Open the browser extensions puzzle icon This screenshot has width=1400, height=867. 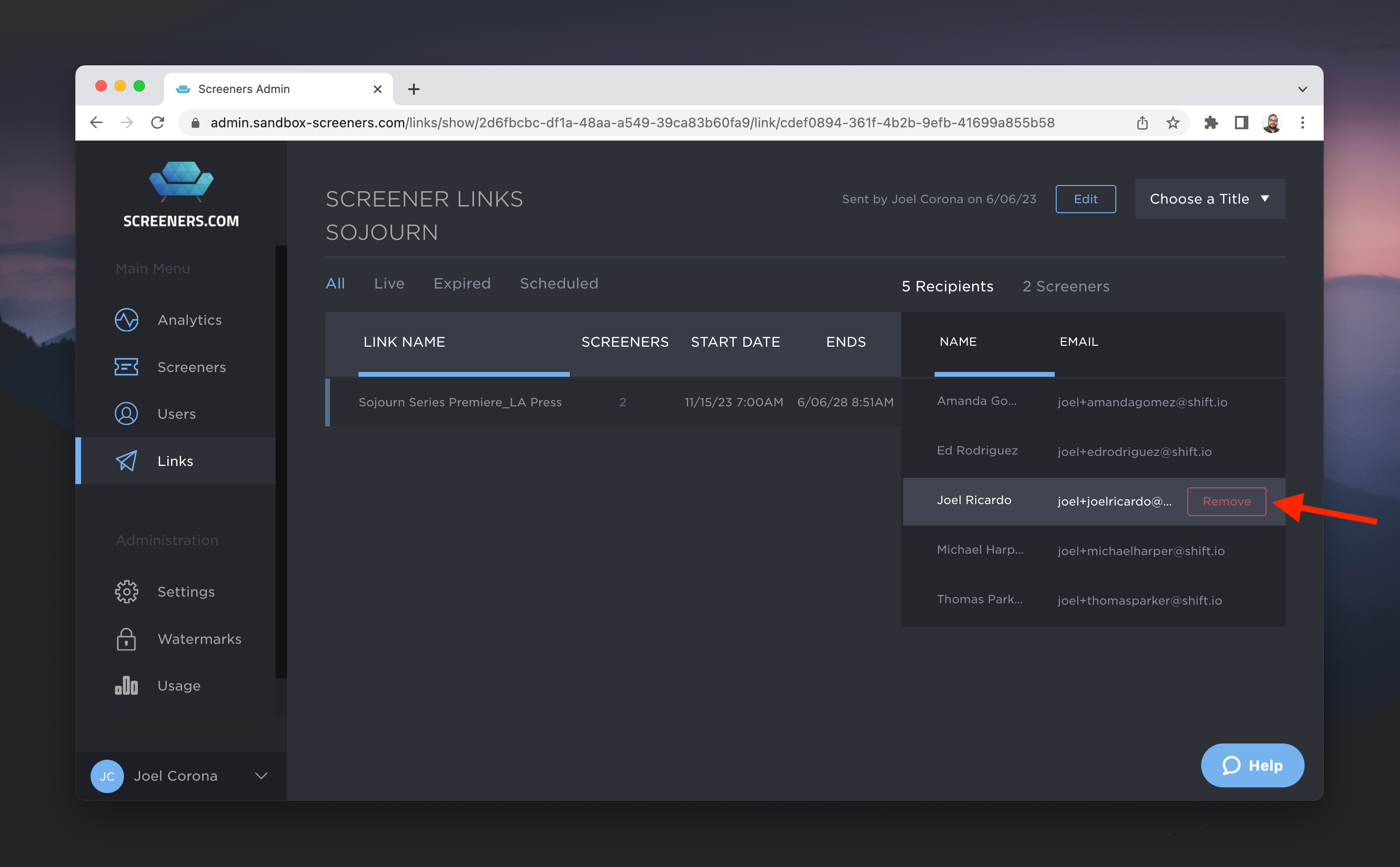tap(1211, 122)
